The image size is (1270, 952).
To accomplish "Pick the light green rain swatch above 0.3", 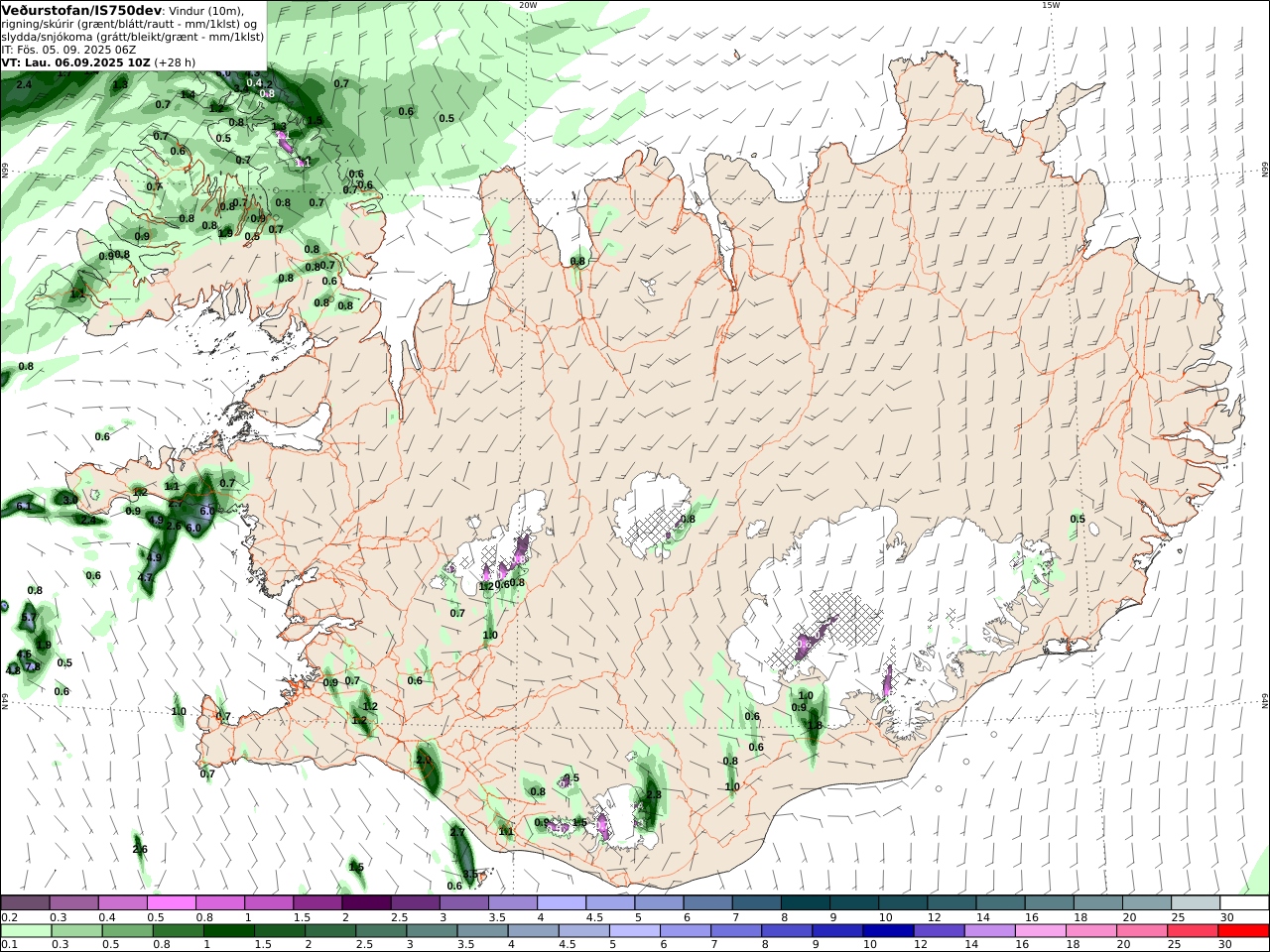I will pyautogui.click(x=76, y=931).
